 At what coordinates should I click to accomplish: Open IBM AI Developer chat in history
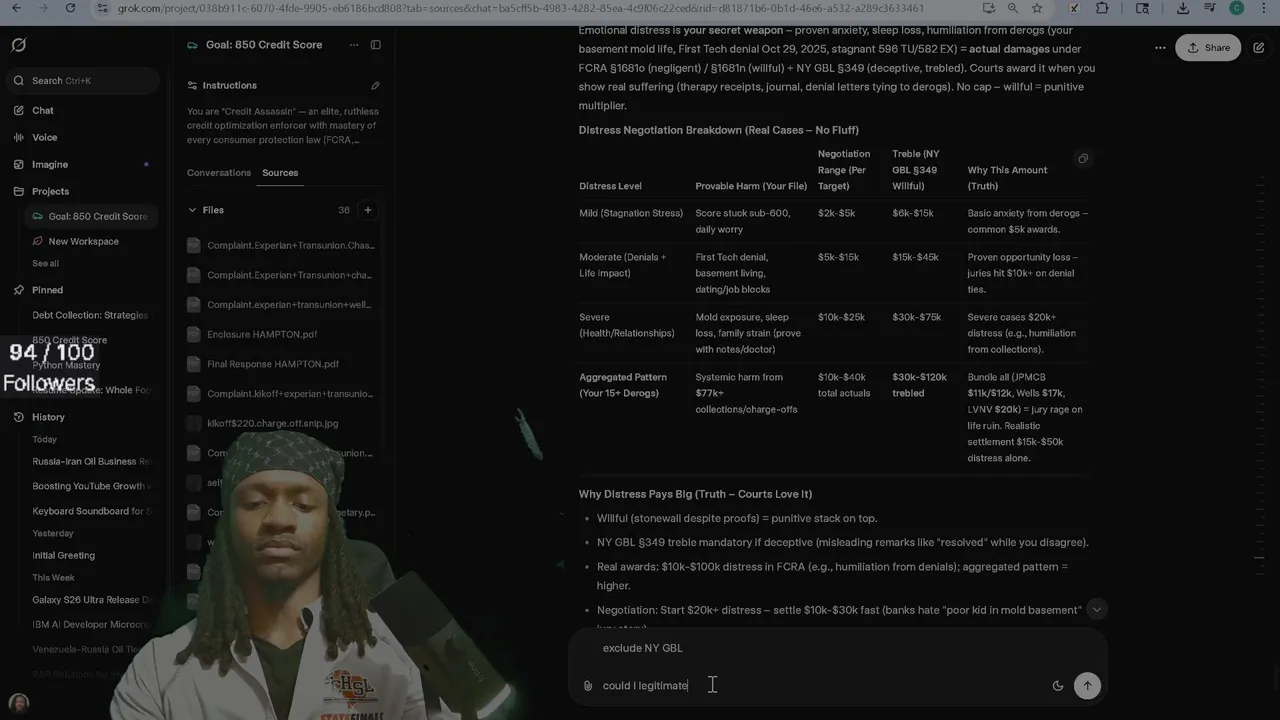90,624
